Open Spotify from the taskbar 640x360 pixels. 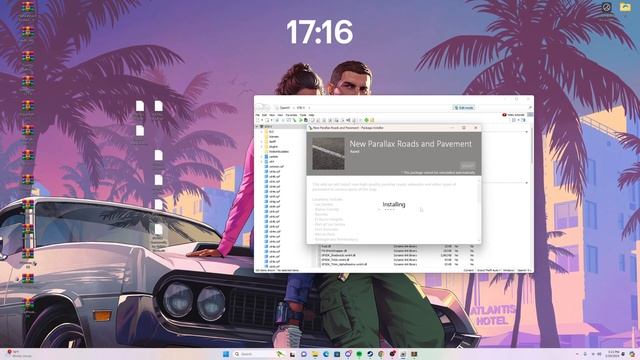(x=359, y=354)
